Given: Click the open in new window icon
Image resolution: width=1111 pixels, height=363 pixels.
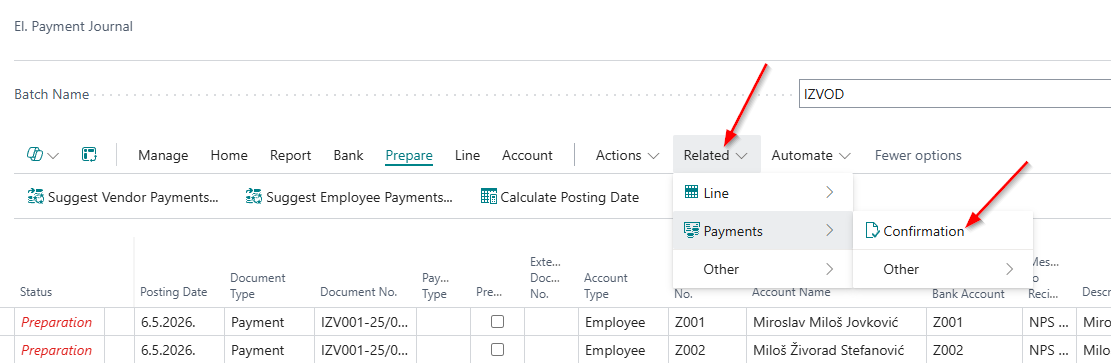Looking at the screenshot, I should (x=89, y=155).
